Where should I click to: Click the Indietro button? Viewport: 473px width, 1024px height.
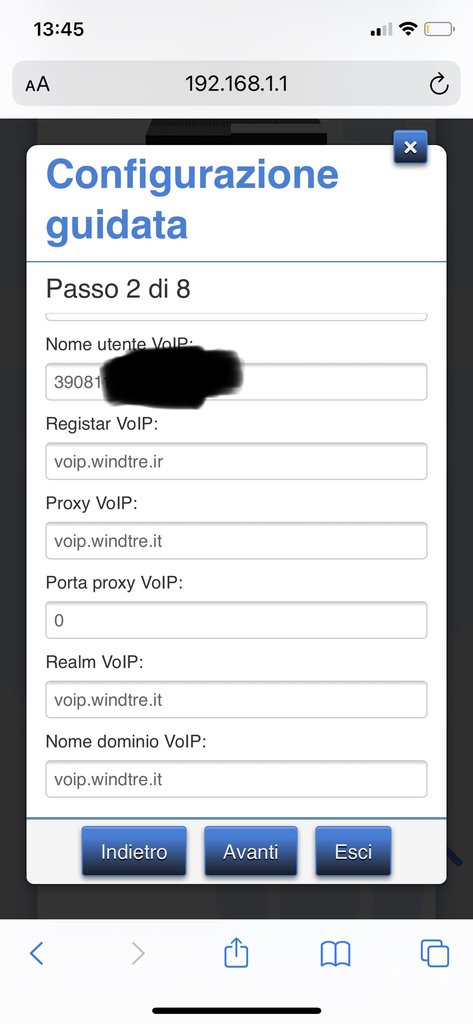tap(134, 851)
